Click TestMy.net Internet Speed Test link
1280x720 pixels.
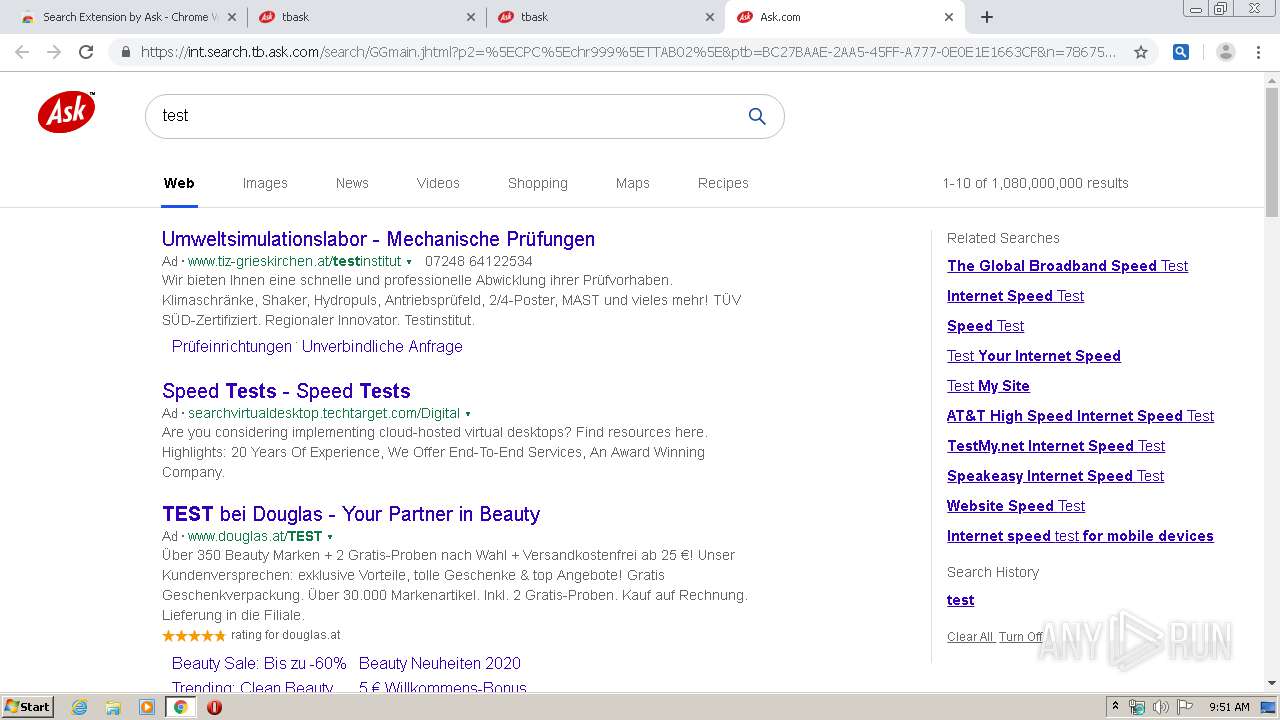1056,446
